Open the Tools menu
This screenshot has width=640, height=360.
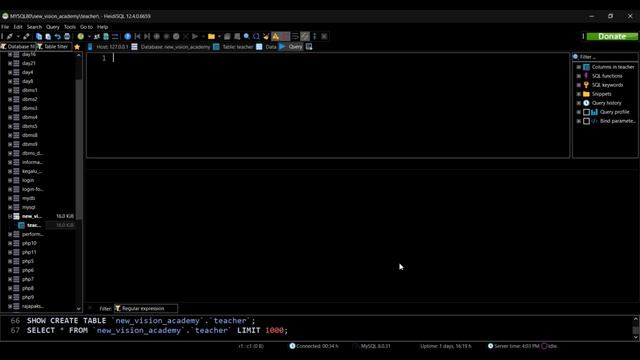(x=70, y=27)
